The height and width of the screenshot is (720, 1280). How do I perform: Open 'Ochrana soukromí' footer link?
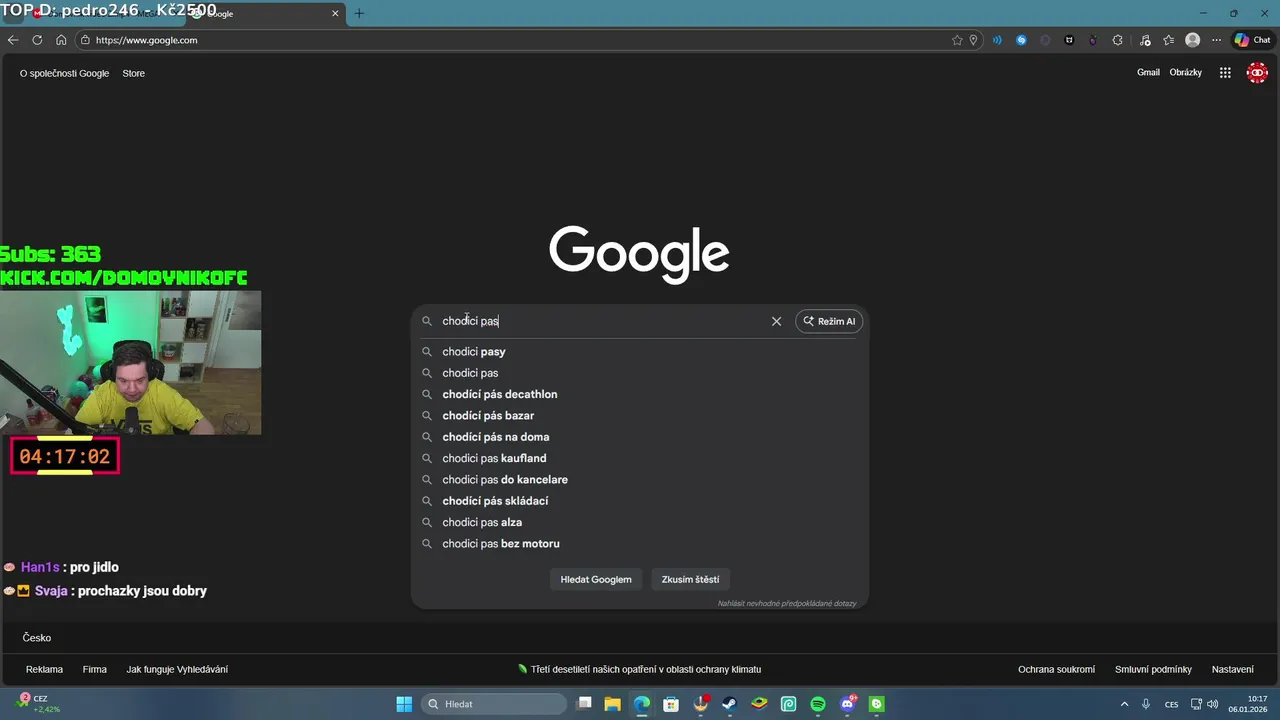pyautogui.click(x=1056, y=669)
